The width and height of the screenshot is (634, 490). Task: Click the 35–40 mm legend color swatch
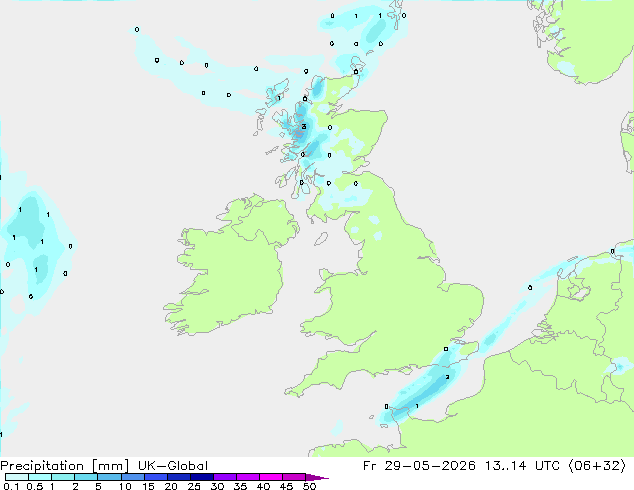pos(248,477)
